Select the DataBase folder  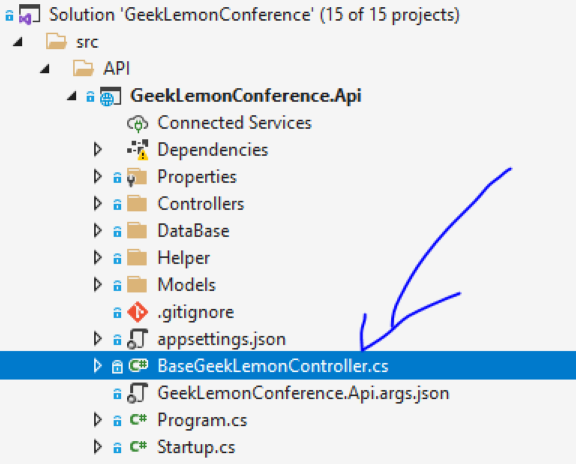[x=194, y=231]
